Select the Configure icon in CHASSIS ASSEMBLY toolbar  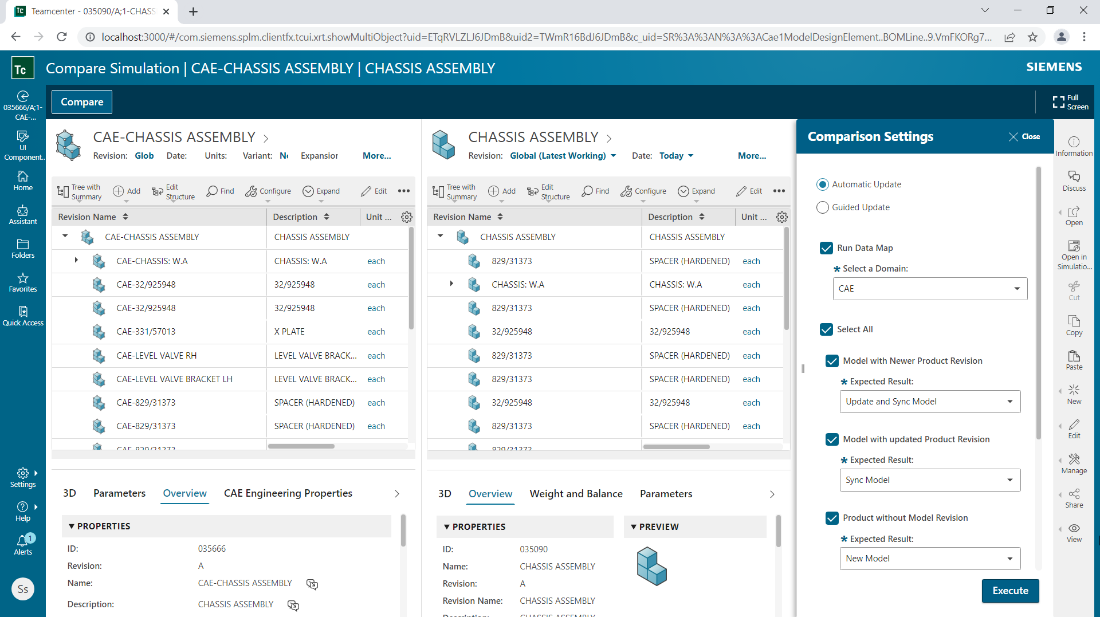click(x=642, y=190)
